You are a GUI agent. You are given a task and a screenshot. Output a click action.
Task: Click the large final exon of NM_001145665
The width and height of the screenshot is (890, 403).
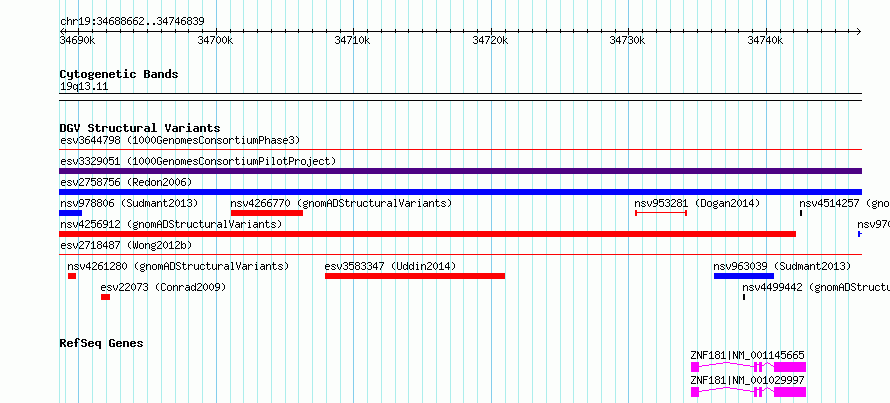point(790,367)
